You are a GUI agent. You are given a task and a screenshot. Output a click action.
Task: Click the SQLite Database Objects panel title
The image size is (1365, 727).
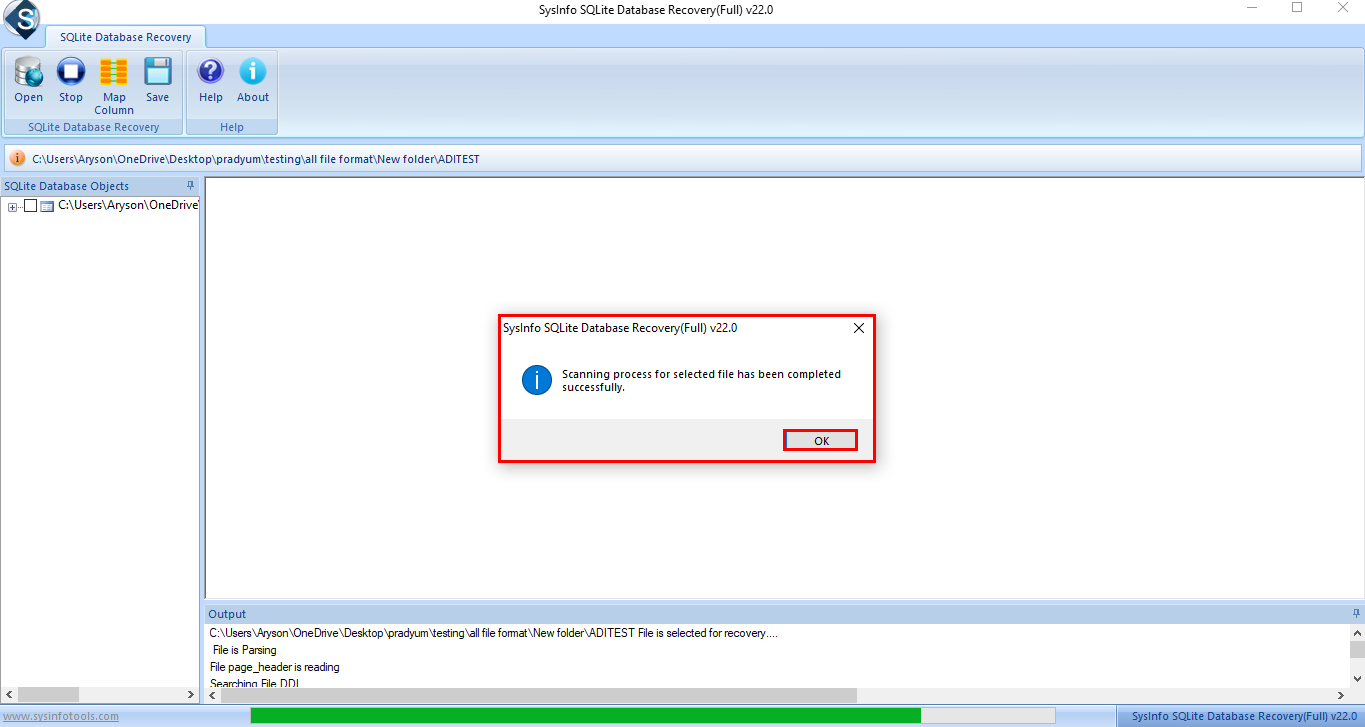click(x=67, y=186)
